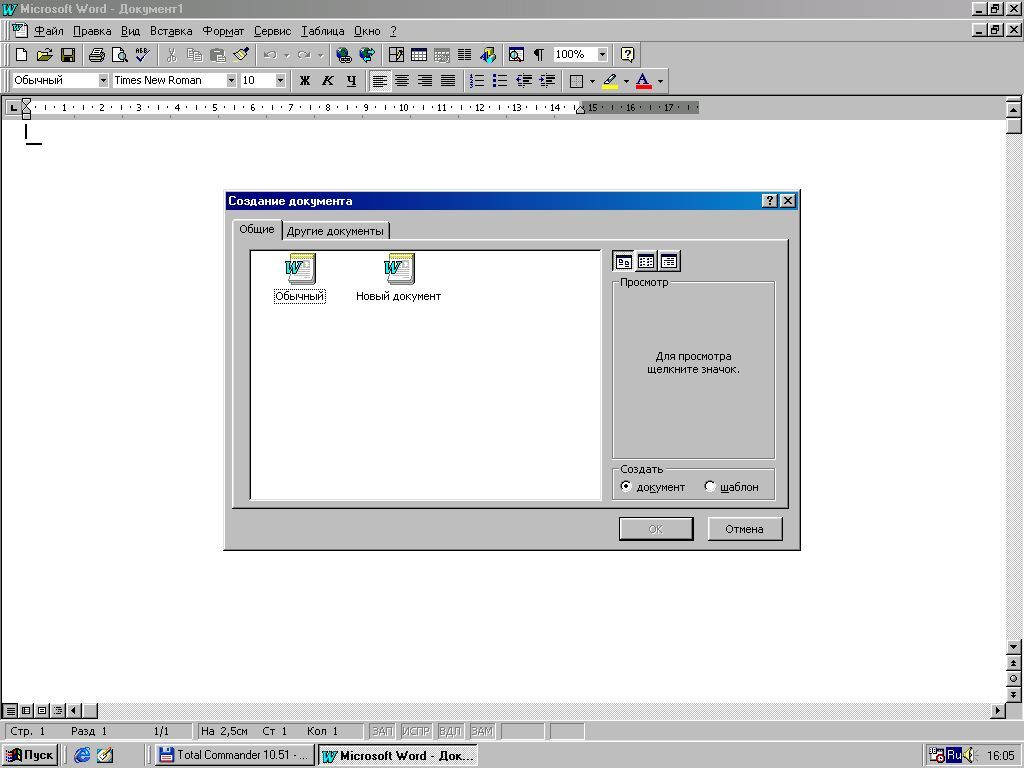Show nonprinting characters paragraph mark icon

tap(539, 55)
